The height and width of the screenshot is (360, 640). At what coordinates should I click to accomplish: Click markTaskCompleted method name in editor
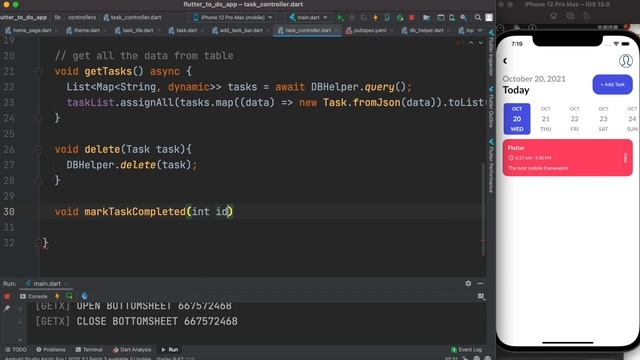click(135, 211)
